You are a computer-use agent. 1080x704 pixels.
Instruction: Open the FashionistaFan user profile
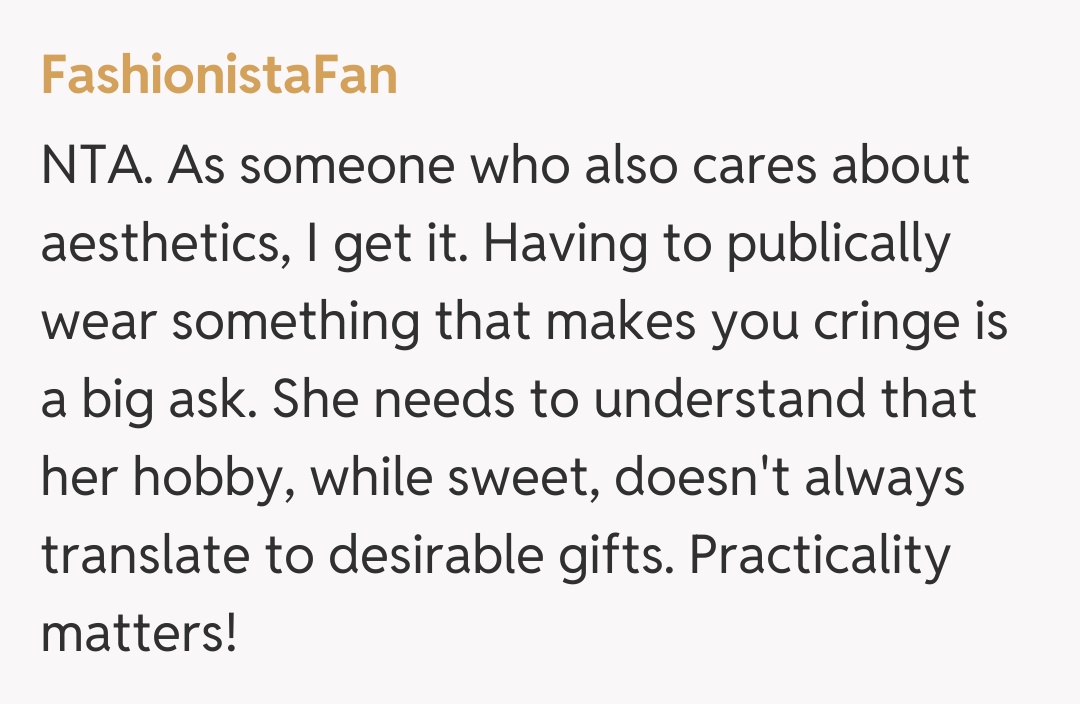(219, 75)
